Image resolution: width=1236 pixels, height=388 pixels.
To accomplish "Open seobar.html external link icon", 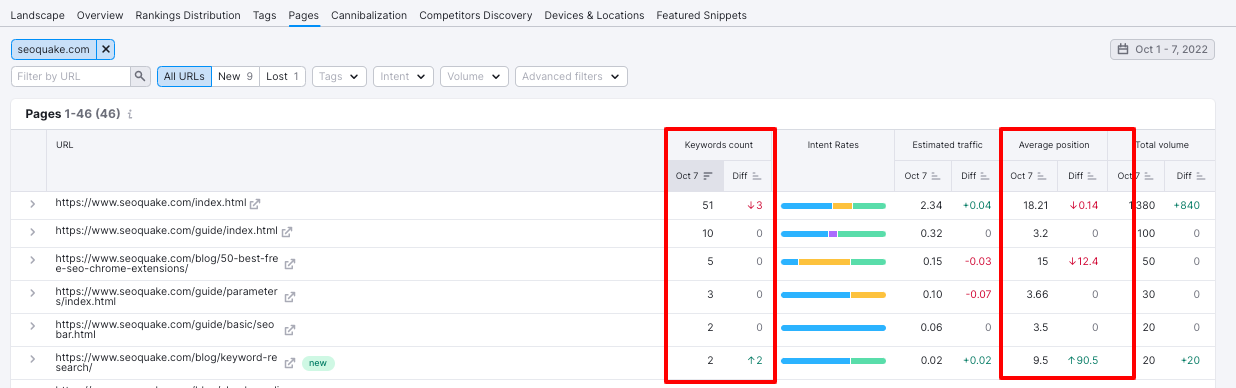I will (x=290, y=330).
